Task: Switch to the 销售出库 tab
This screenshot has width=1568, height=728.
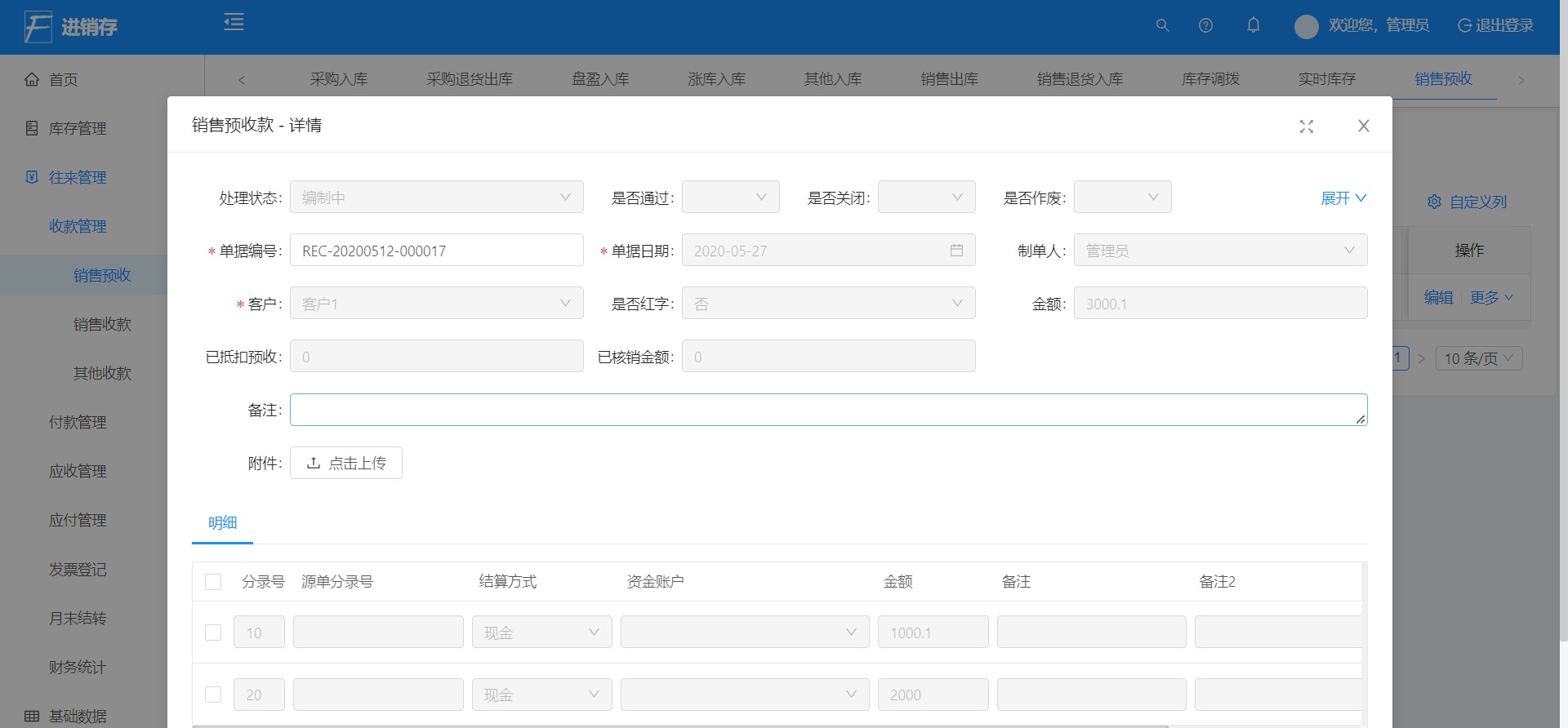Action: point(949,79)
